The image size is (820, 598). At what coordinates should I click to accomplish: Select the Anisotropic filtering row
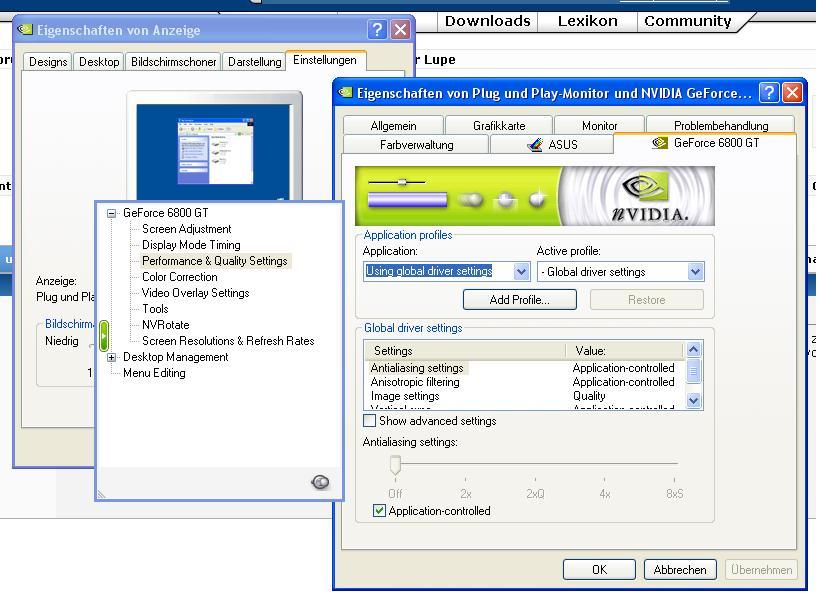coord(525,382)
